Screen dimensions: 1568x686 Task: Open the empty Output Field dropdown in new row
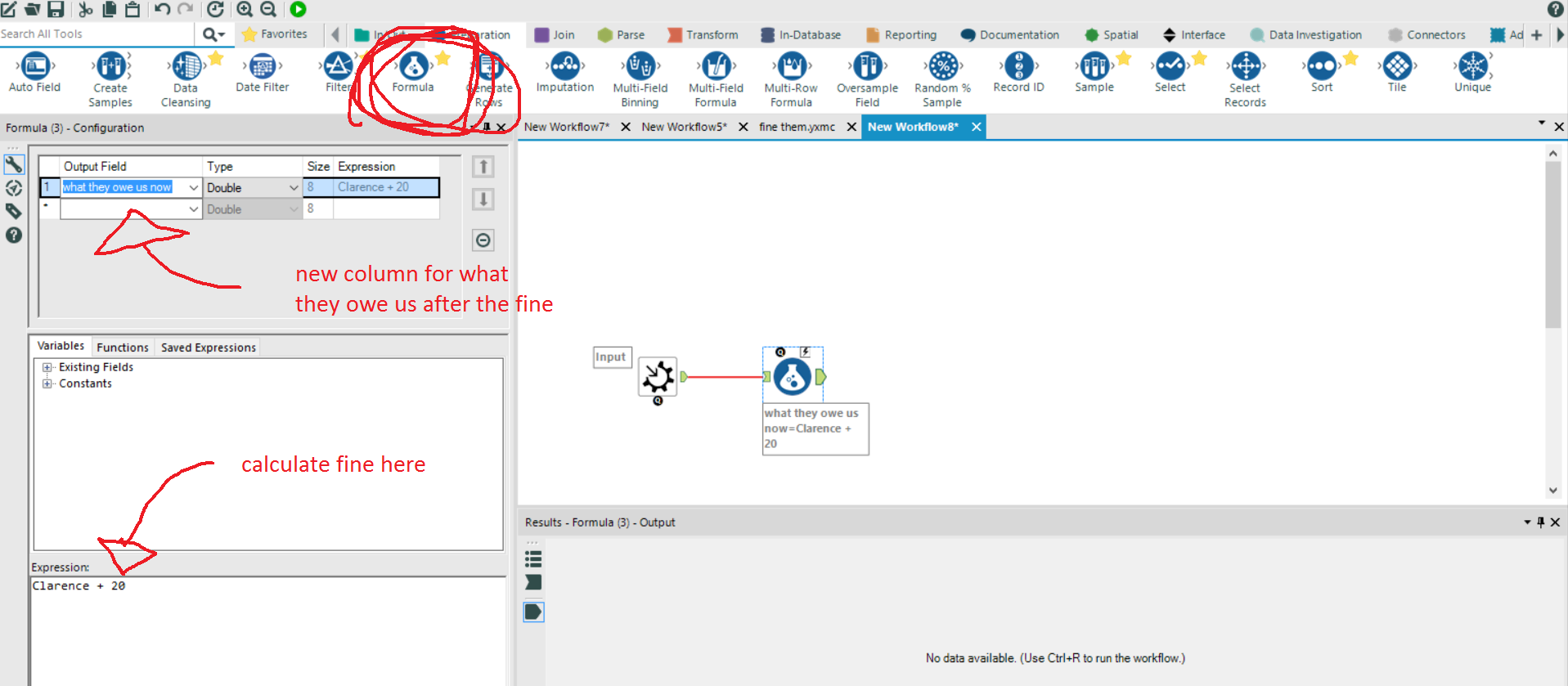194,209
